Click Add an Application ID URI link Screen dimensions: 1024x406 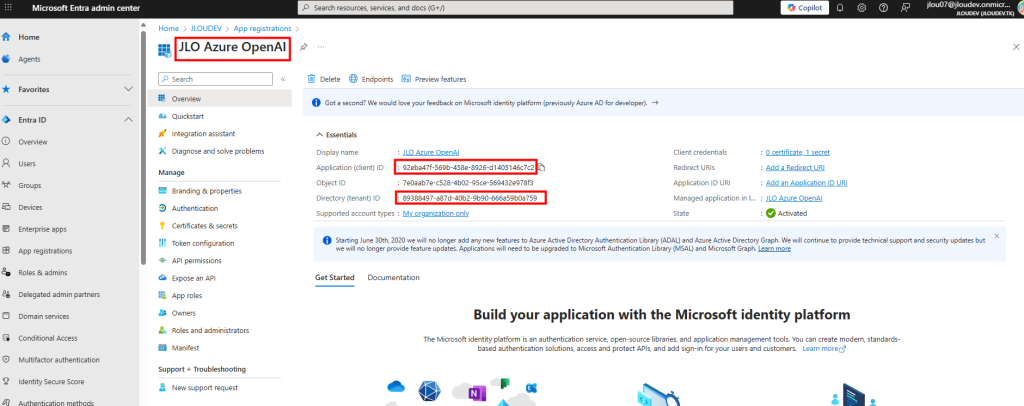tap(807, 183)
